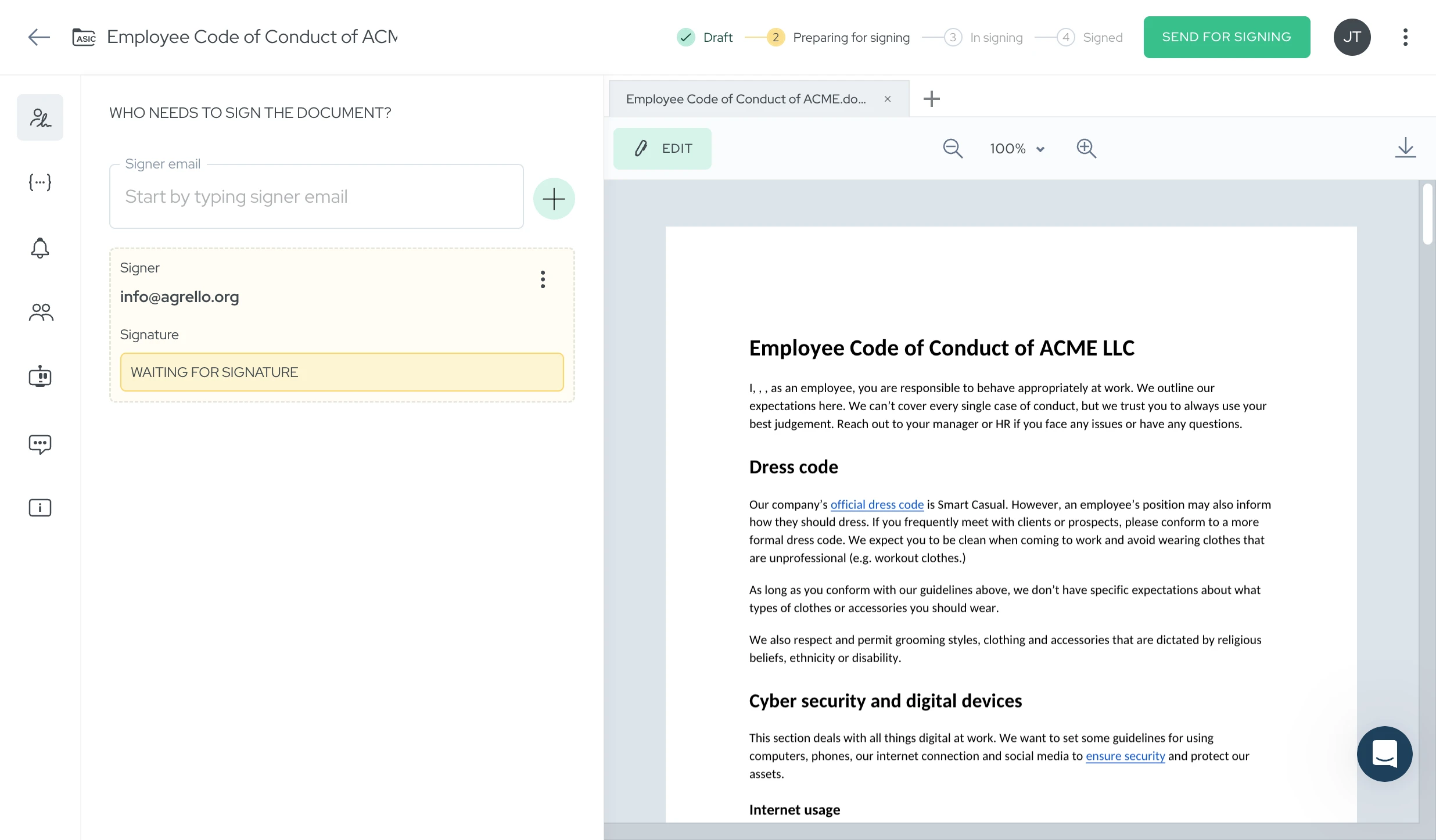Open the notifications bell sidebar icon

[40, 248]
